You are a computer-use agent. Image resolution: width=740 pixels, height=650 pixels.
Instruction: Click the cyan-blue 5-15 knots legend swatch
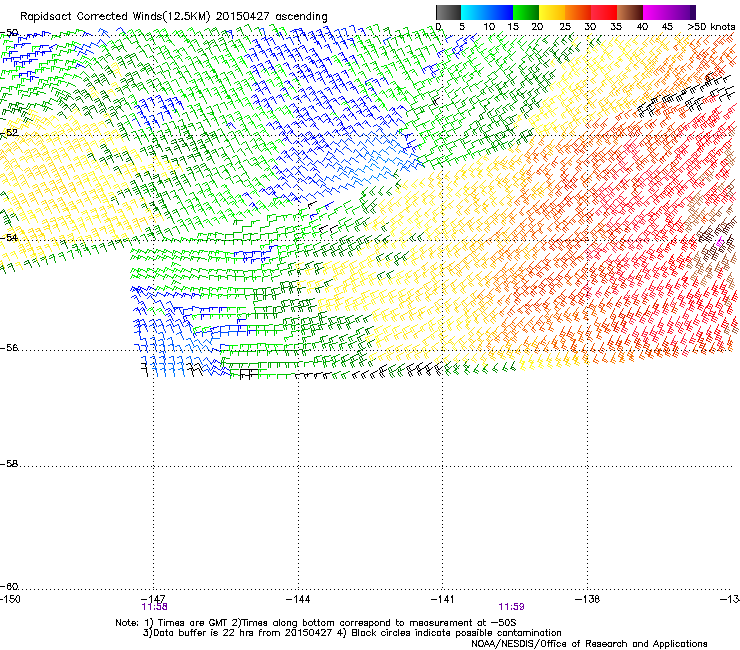tap(487, 12)
